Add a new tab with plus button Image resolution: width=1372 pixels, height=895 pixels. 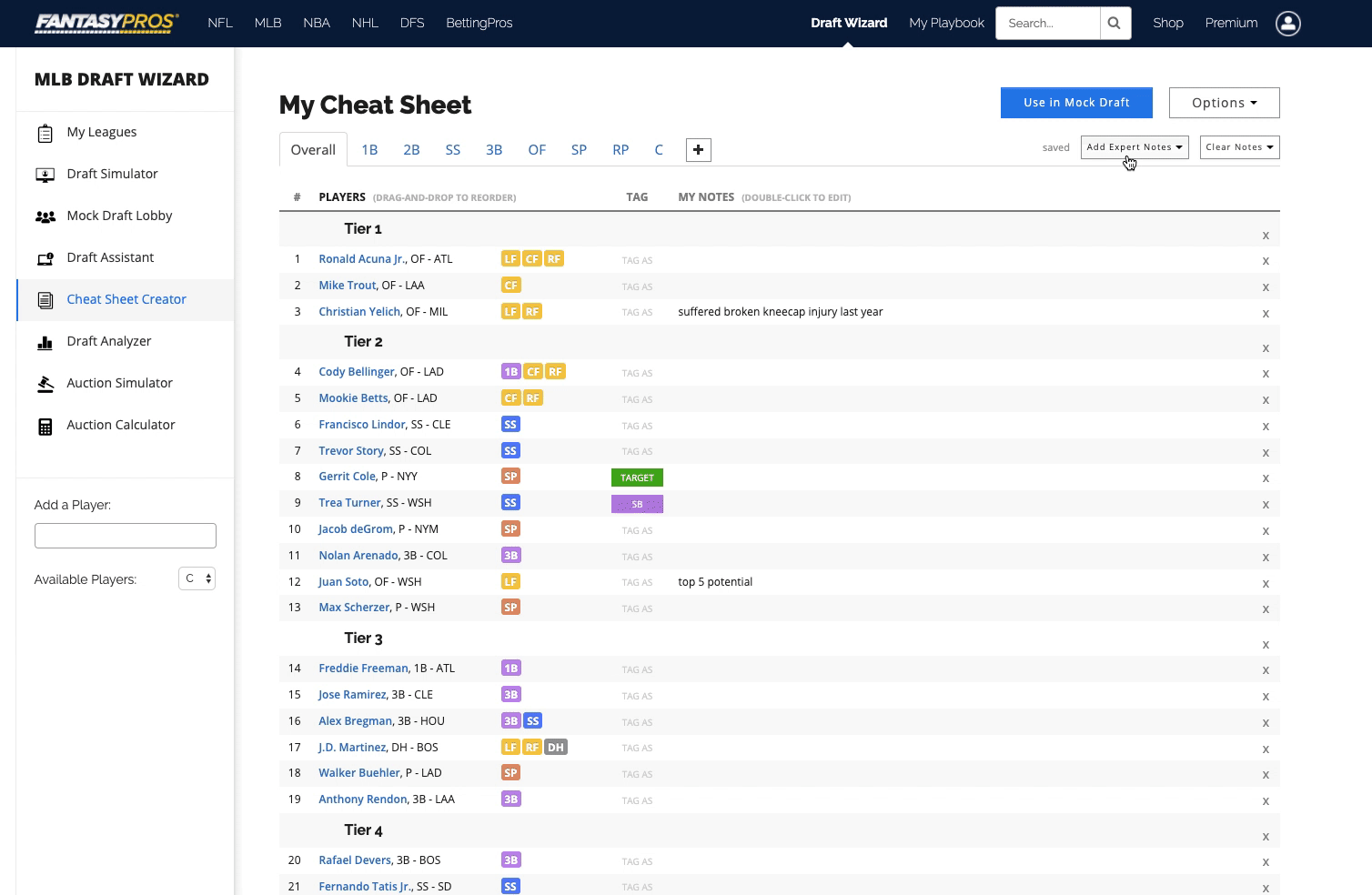pos(698,150)
